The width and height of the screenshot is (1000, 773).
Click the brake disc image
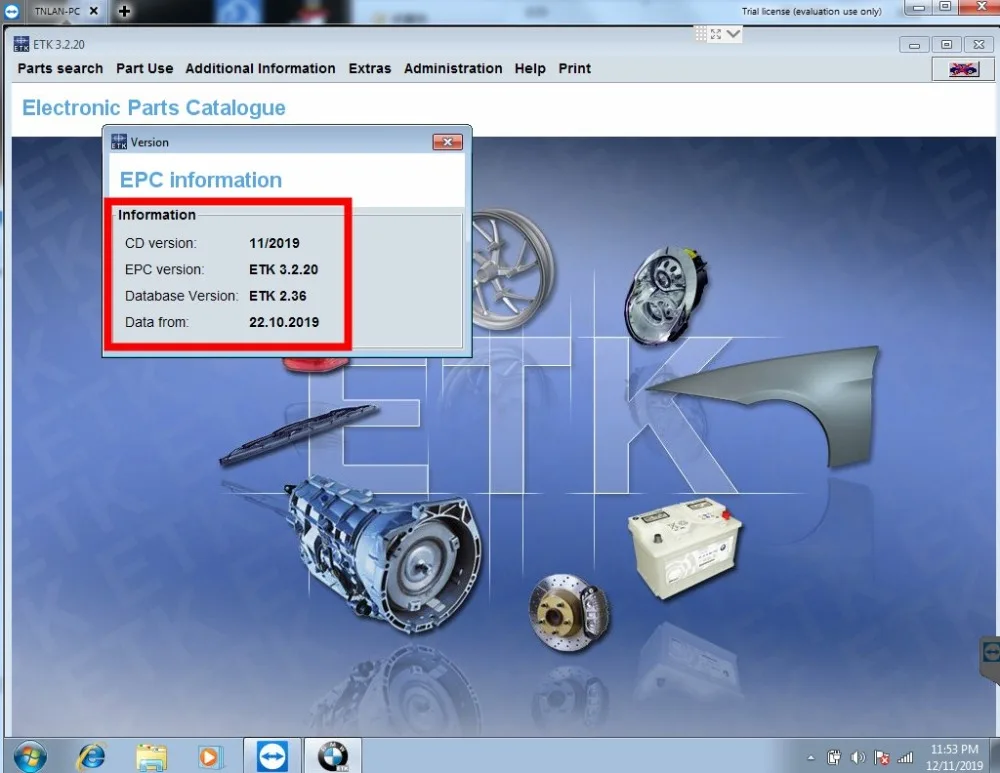[x=569, y=612]
